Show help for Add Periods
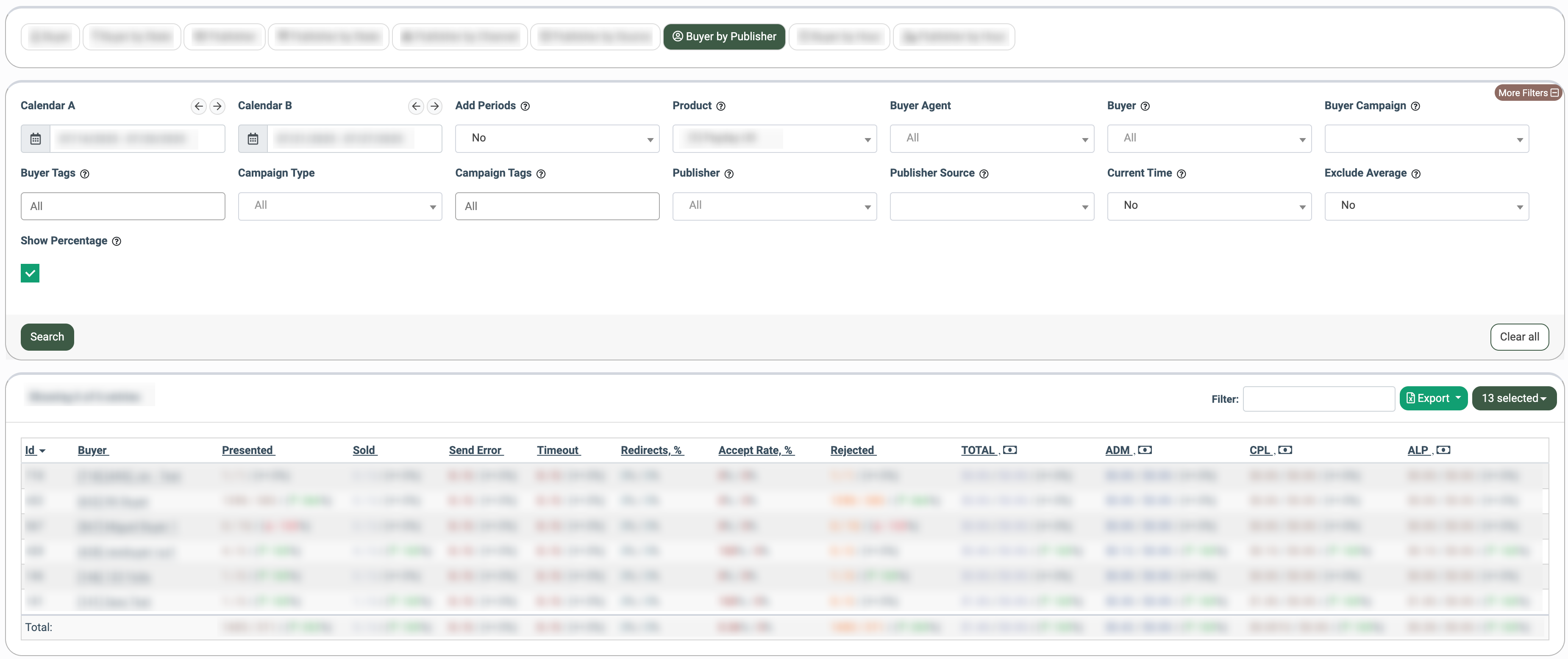This screenshot has height=659, width=1568. pos(525,106)
